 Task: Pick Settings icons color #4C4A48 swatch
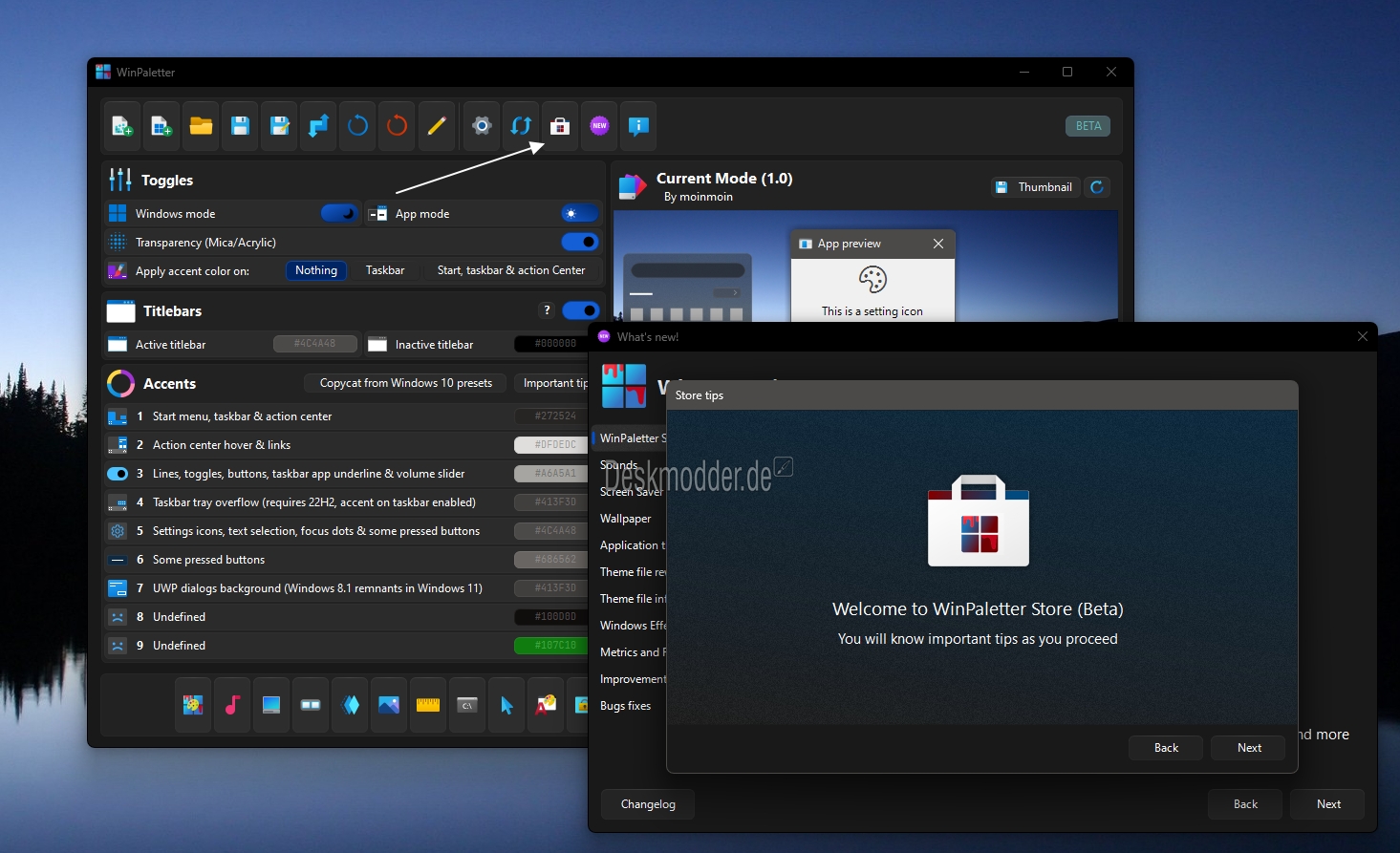551,531
